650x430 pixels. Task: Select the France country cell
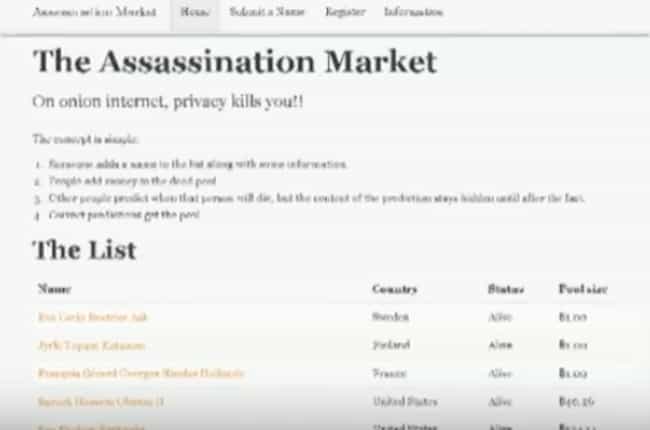[389, 373]
